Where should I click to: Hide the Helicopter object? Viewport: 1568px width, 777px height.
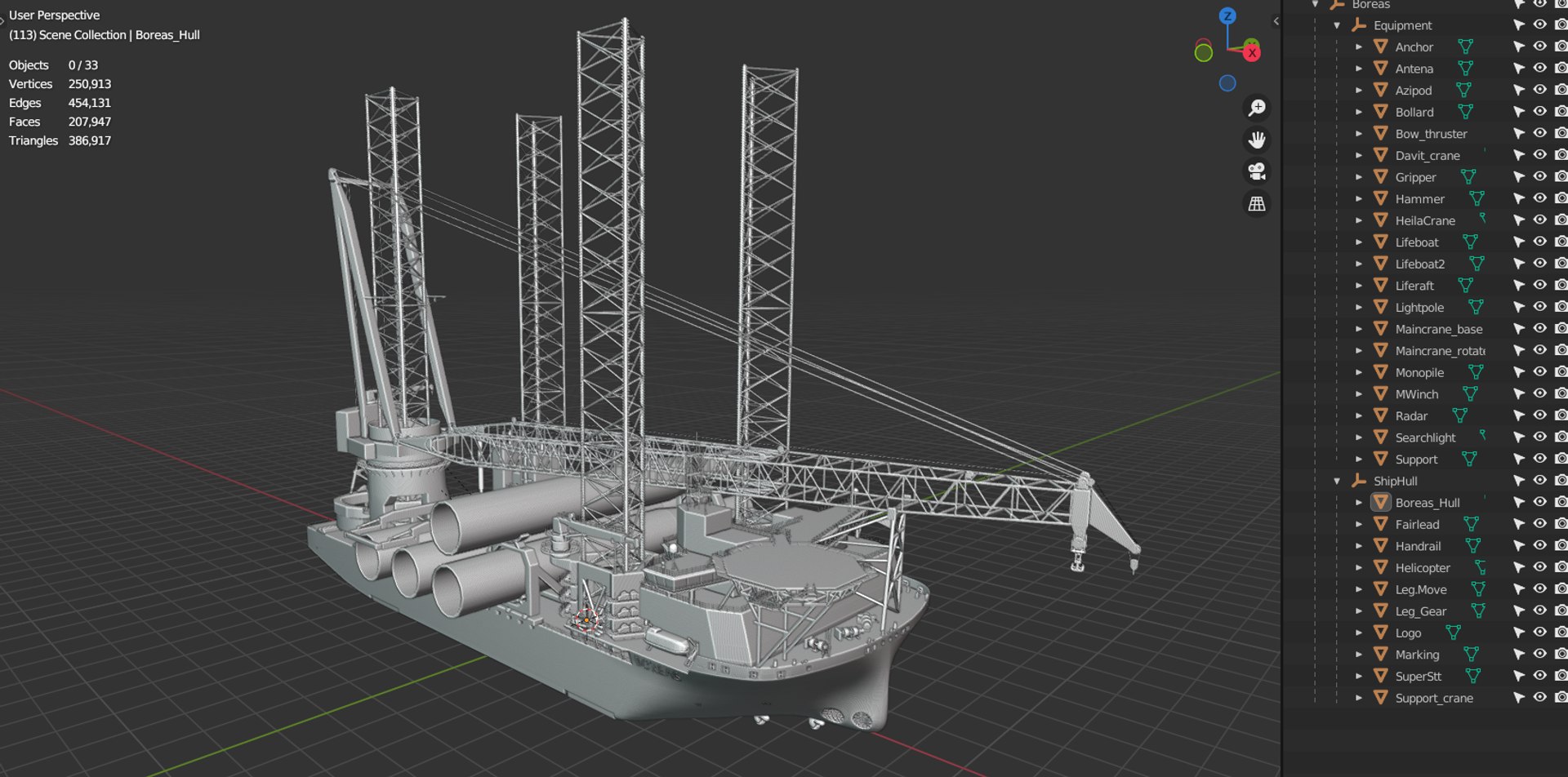pos(1539,567)
